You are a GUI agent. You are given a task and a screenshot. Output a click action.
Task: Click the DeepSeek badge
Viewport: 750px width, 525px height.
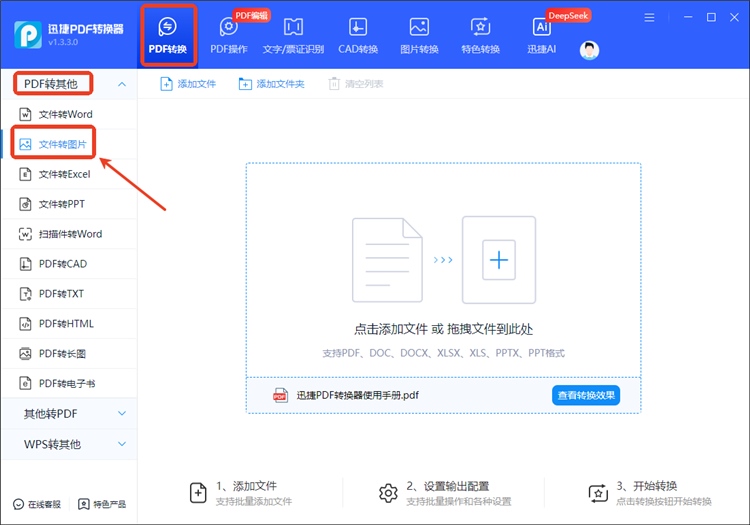pos(568,15)
